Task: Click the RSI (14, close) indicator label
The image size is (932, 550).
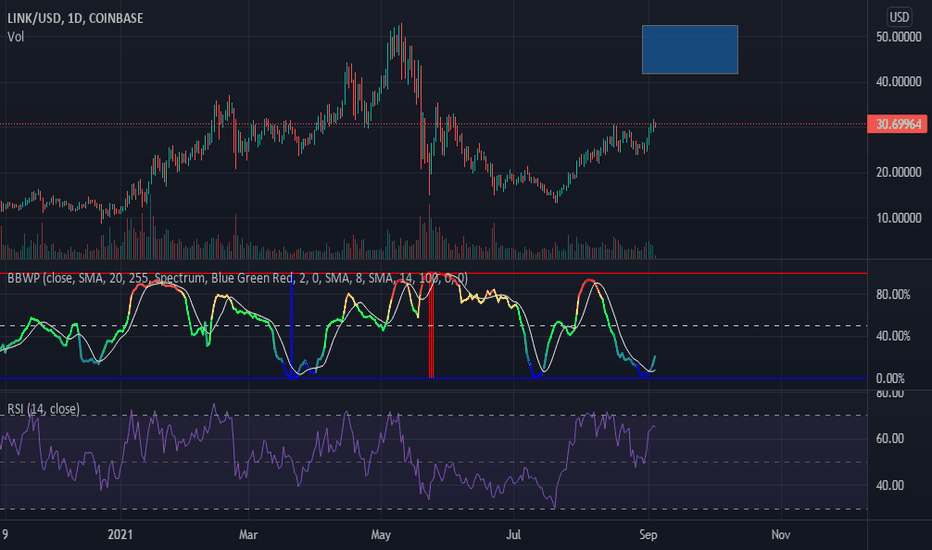Action: coord(43,409)
